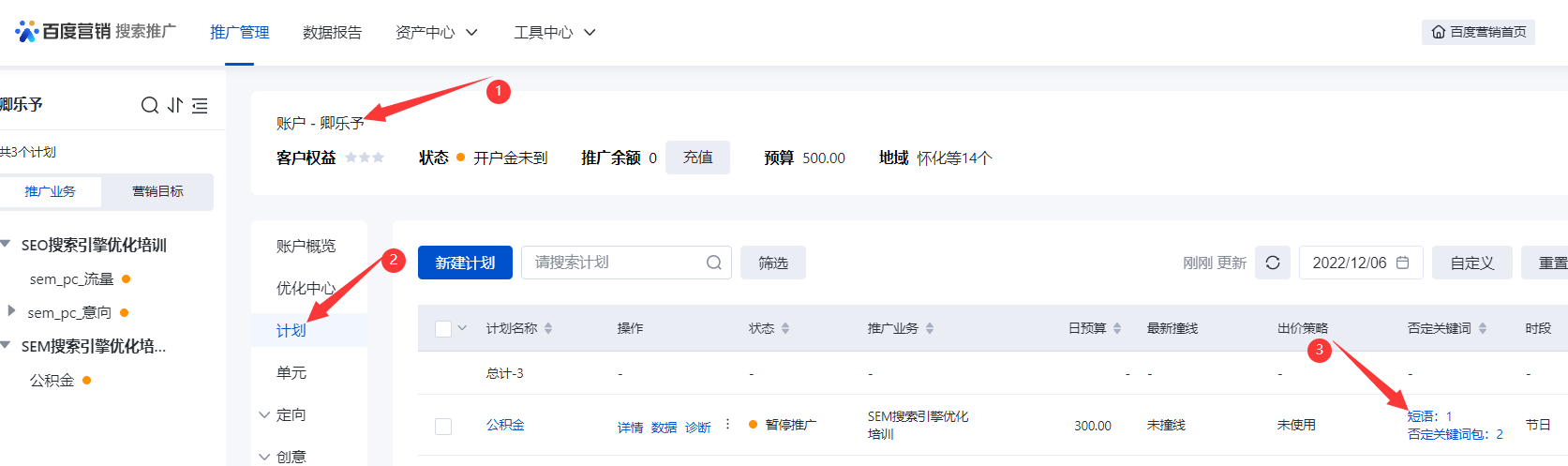Click the sidebar sort arrows icon

pyautogui.click(x=175, y=105)
